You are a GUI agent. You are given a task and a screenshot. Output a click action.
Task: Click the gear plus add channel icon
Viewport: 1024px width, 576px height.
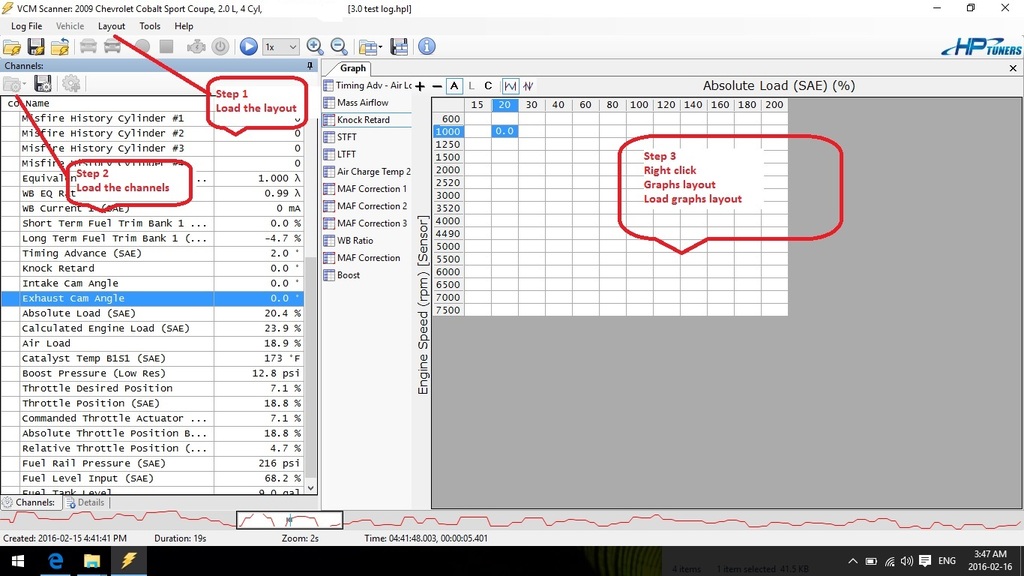click(x=71, y=84)
